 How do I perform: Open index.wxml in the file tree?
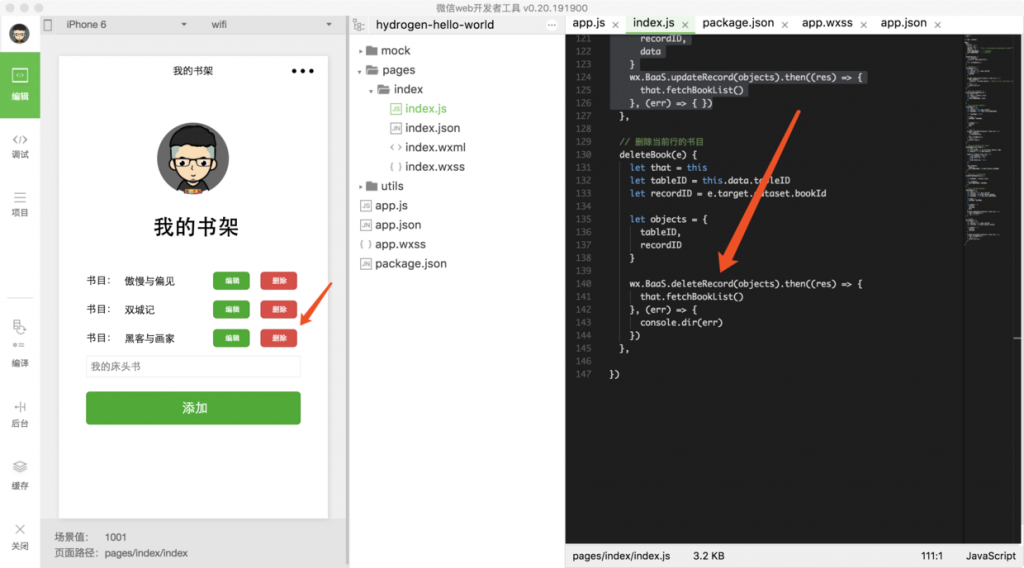(435, 147)
